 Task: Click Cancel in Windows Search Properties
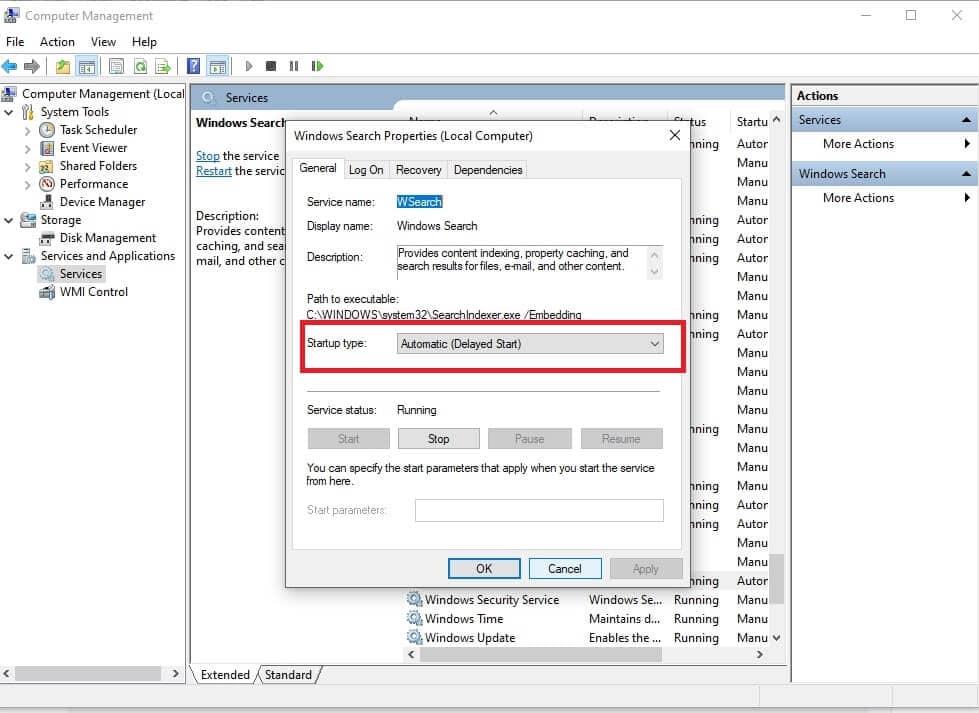click(564, 569)
